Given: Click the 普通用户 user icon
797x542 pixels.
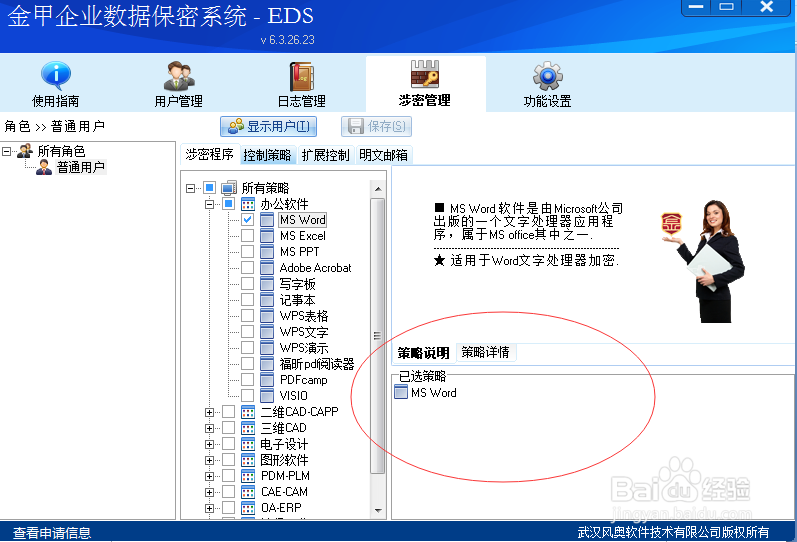Looking at the screenshot, I should pos(44,167).
